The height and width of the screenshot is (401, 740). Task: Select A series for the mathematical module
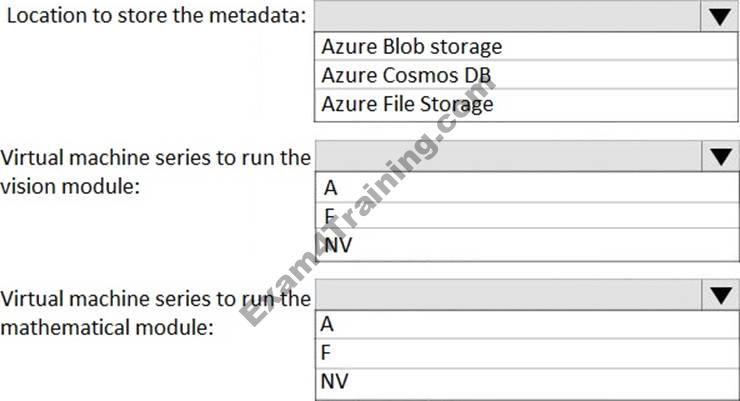(328, 324)
